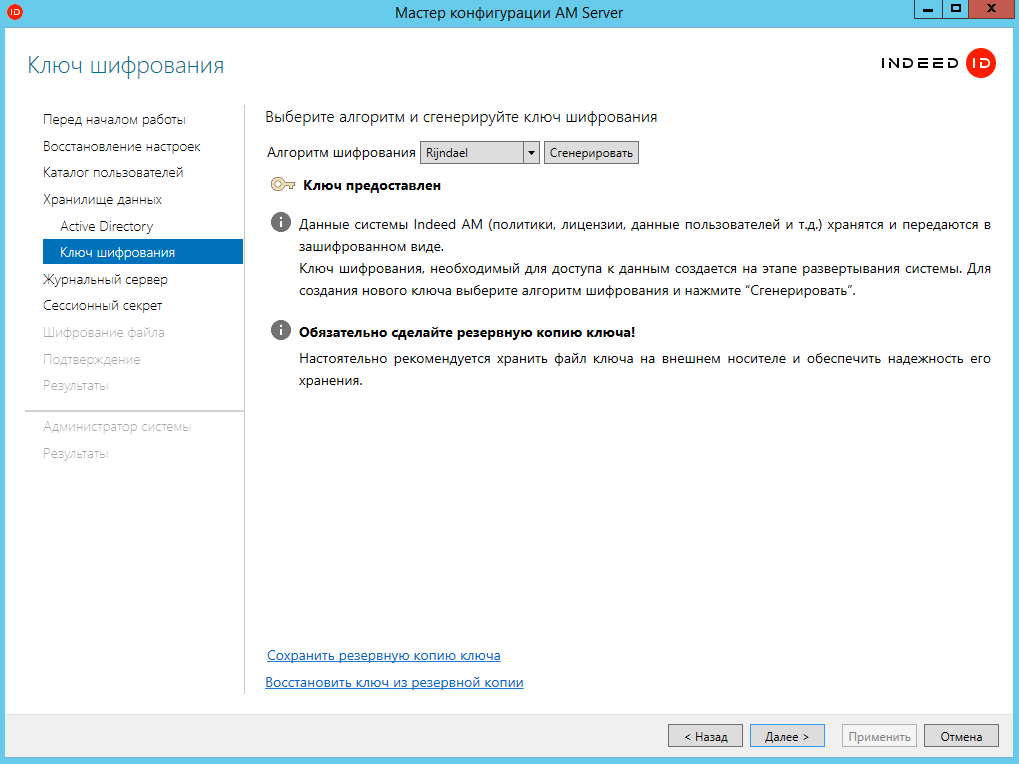Click Восстановить ключ из резервной копии link
Screen dimensions: 1019x764
pyautogui.click(x=394, y=683)
